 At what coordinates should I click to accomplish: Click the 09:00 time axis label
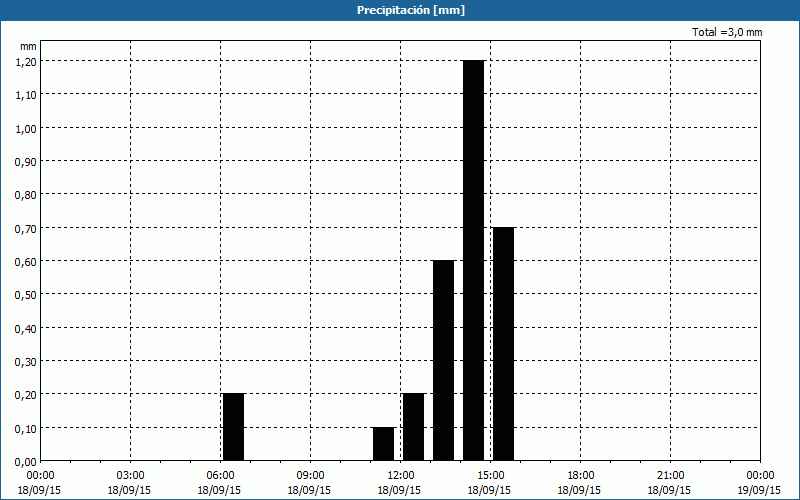click(x=310, y=476)
